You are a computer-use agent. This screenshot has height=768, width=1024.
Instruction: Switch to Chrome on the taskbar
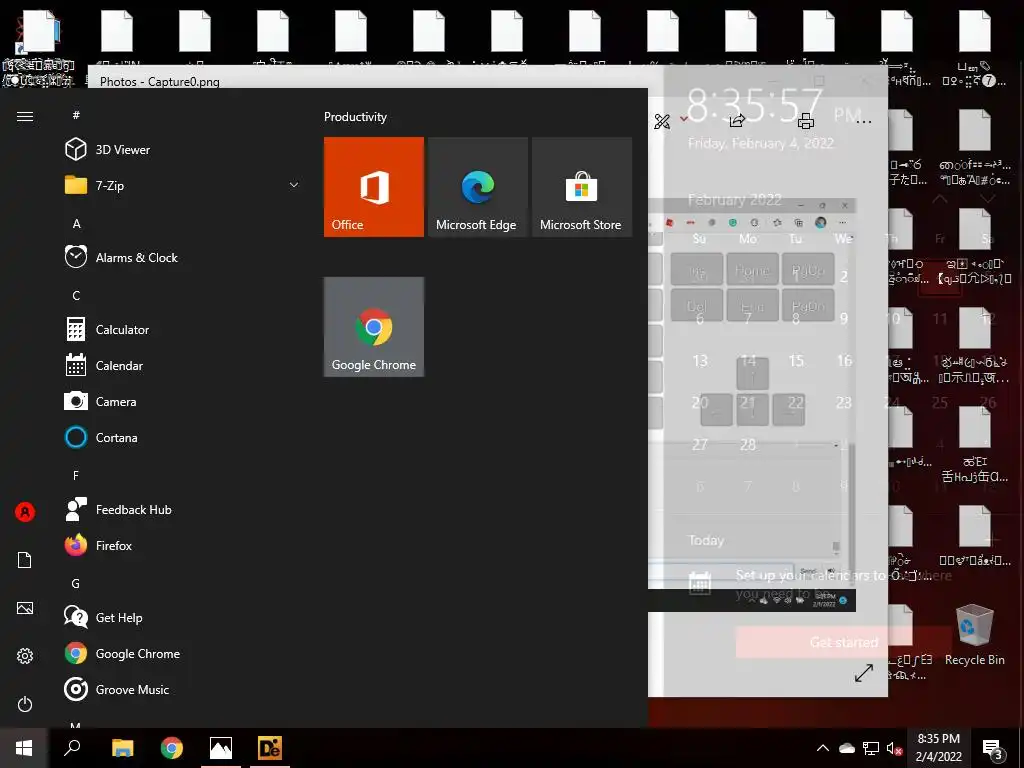(x=172, y=748)
